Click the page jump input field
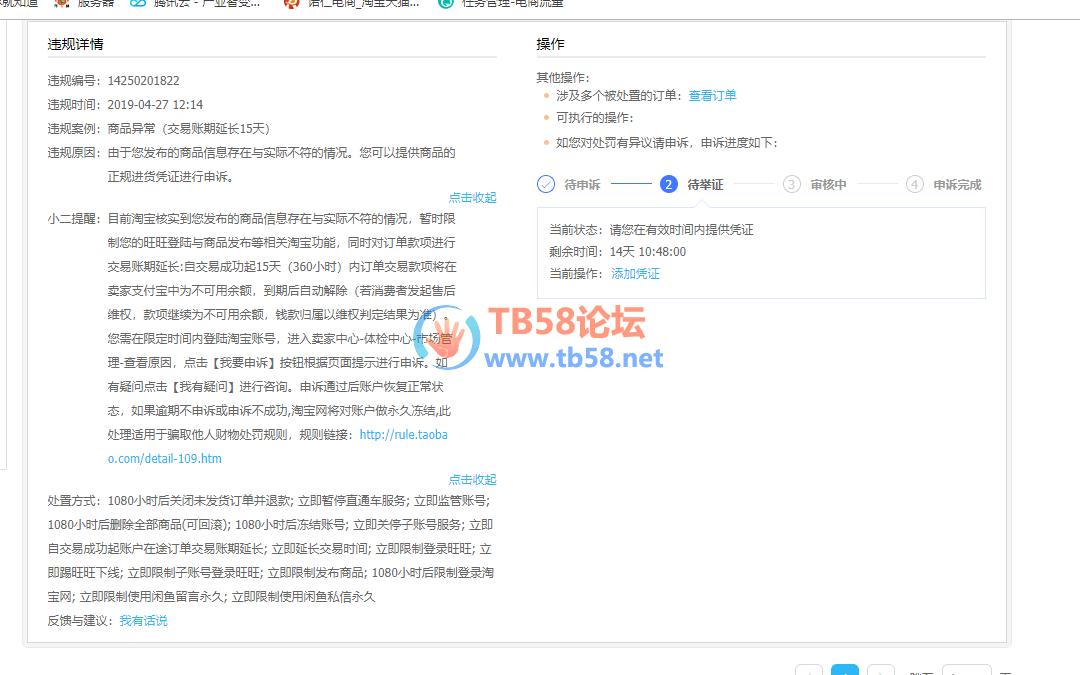Screen dimensions: 1080x675 [966, 670]
